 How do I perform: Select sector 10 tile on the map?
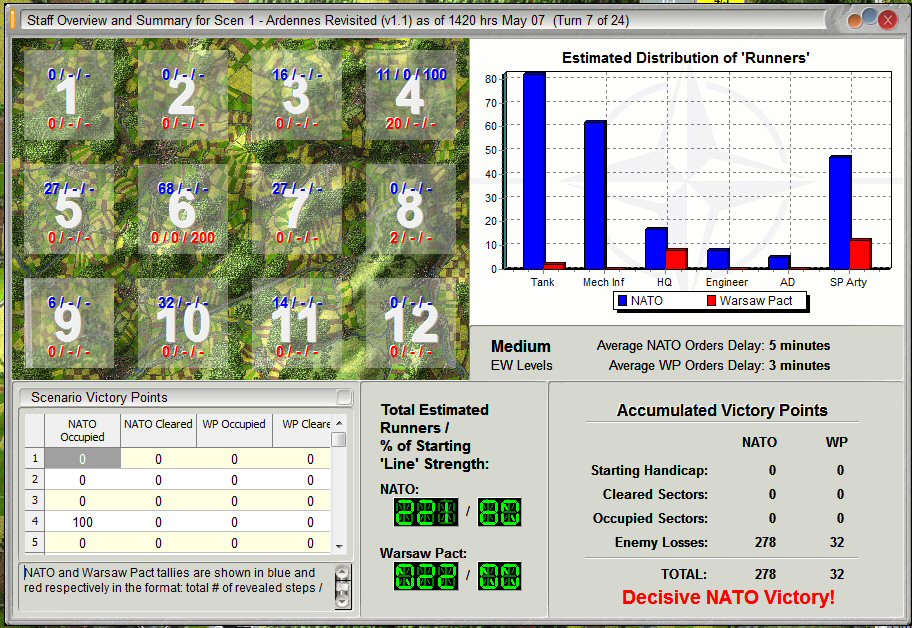(x=182, y=323)
